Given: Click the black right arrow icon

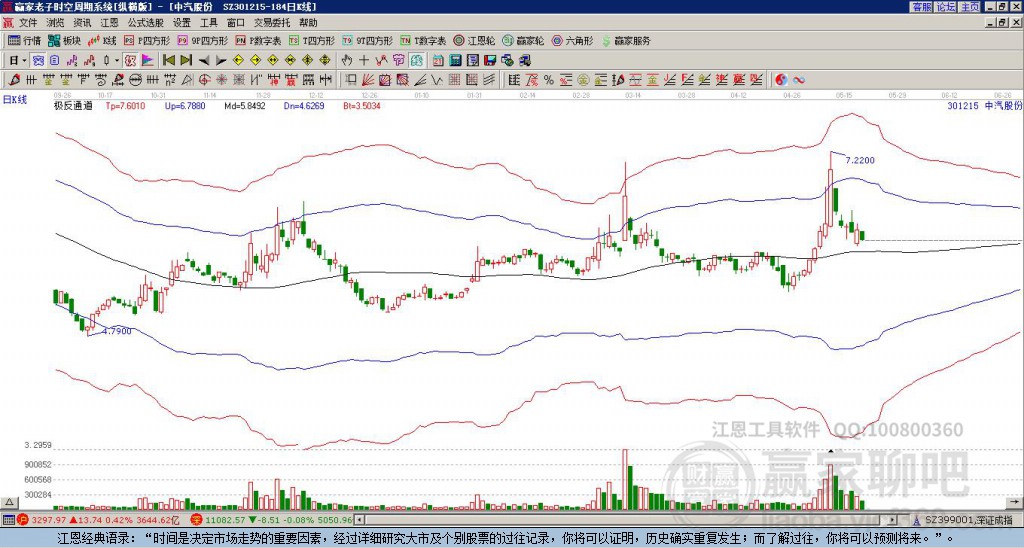Looking at the screenshot, I should click(221, 61).
